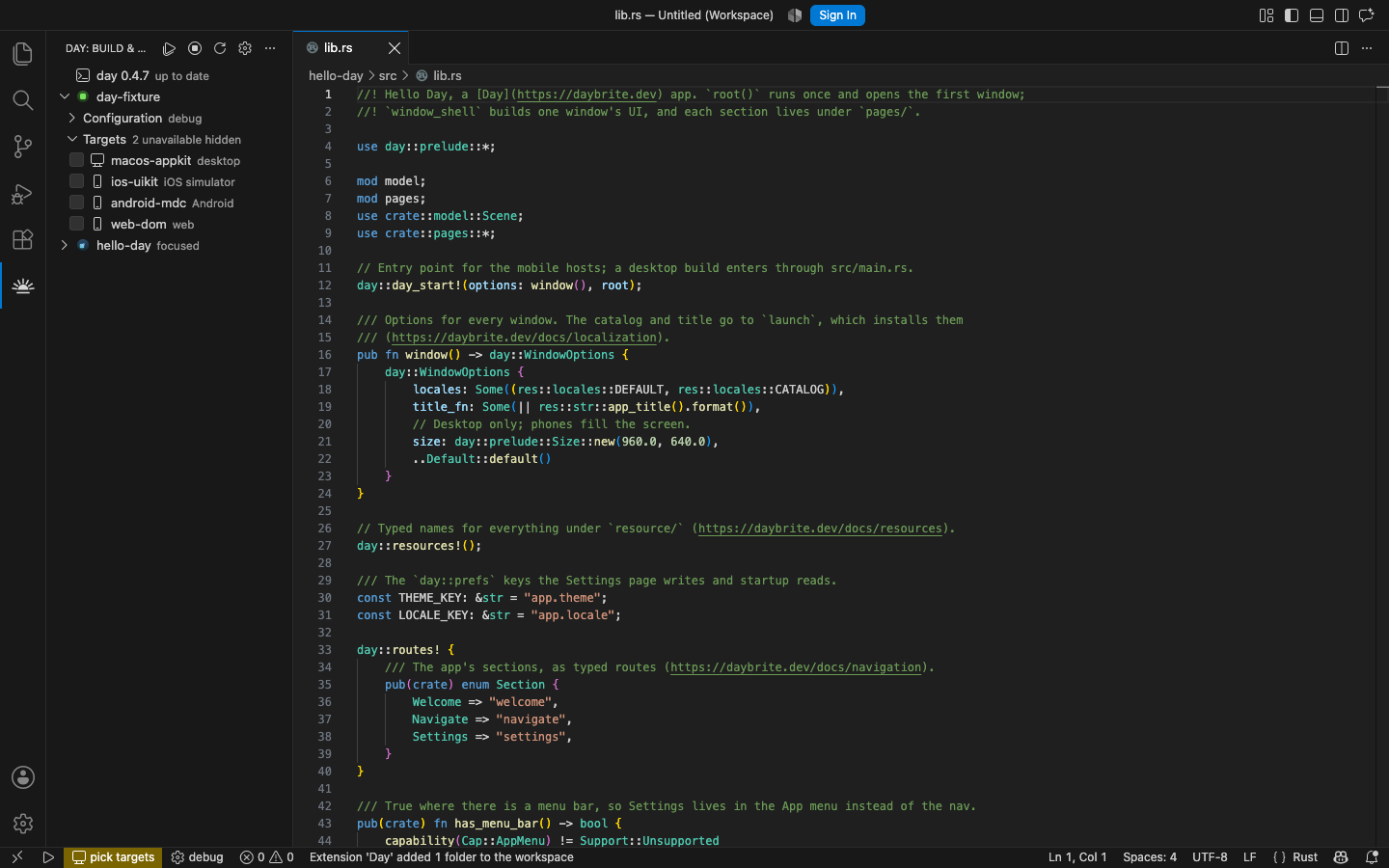The width and height of the screenshot is (1389, 868).
Task: Click the ios-uikit iOS simulator row label
Action: [173, 181]
